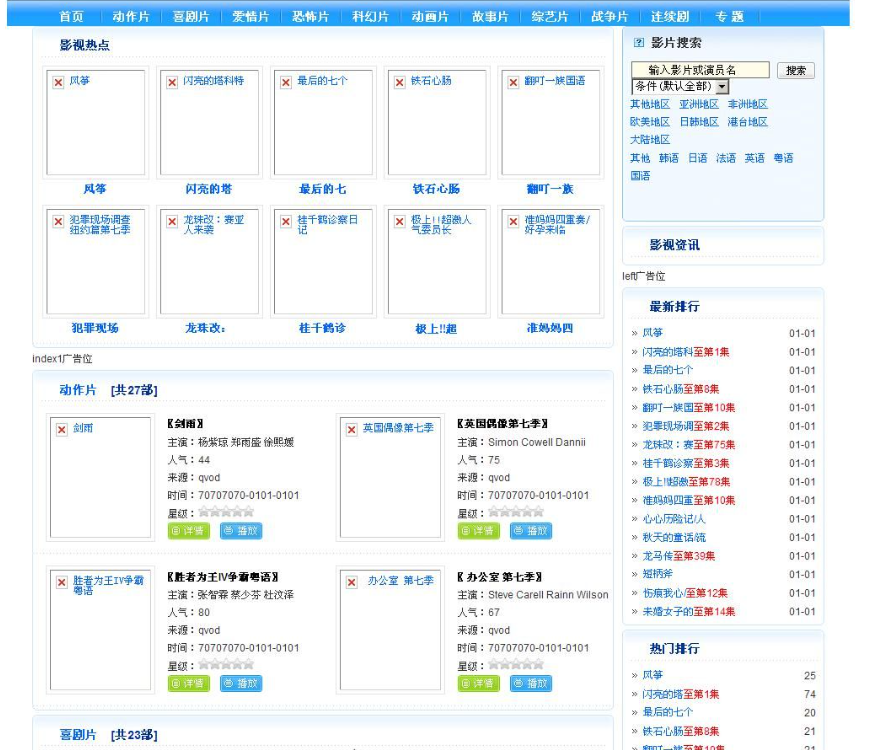
Task: Open 详情 details for 办公室 第七季
Action: pyautogui.click(x=479, y=684)
